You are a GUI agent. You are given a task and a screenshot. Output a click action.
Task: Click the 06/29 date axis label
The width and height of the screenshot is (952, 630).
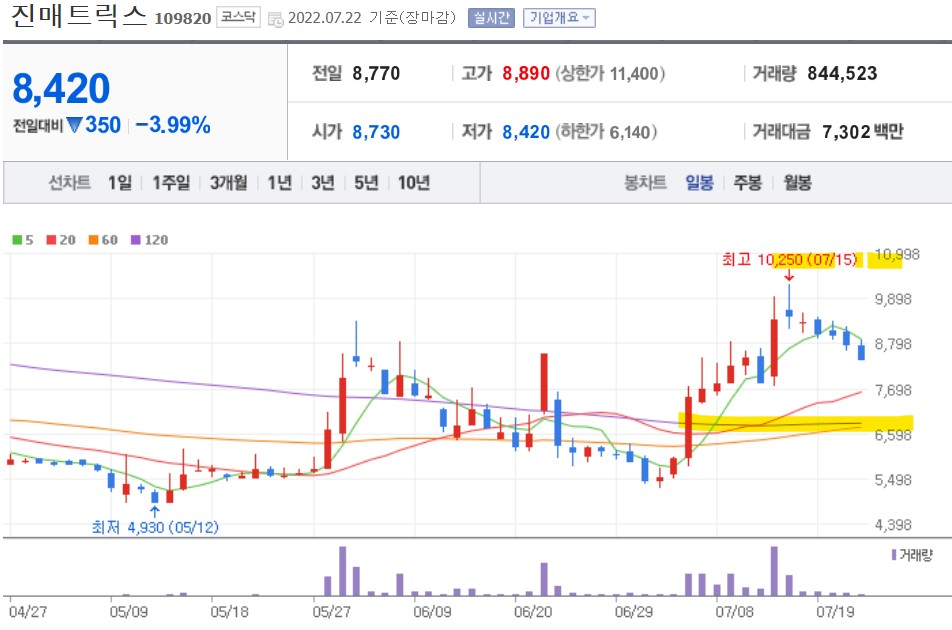[634, 611]
